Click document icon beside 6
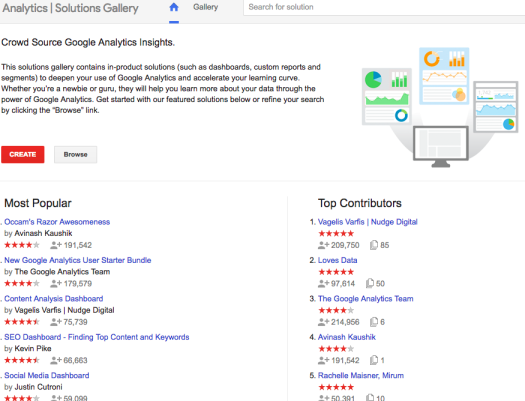 (374, 322)
